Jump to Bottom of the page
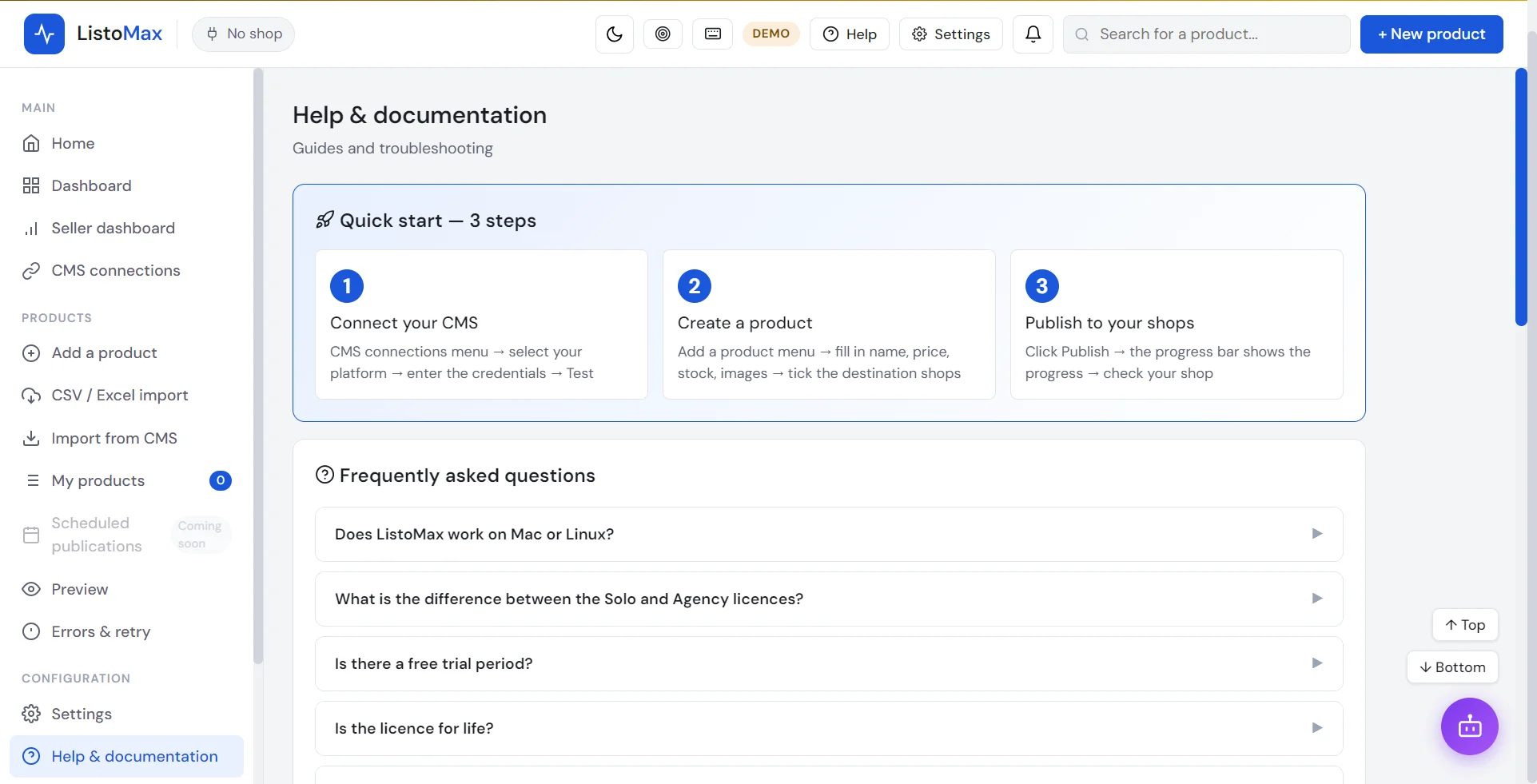 pos(1452,667)
